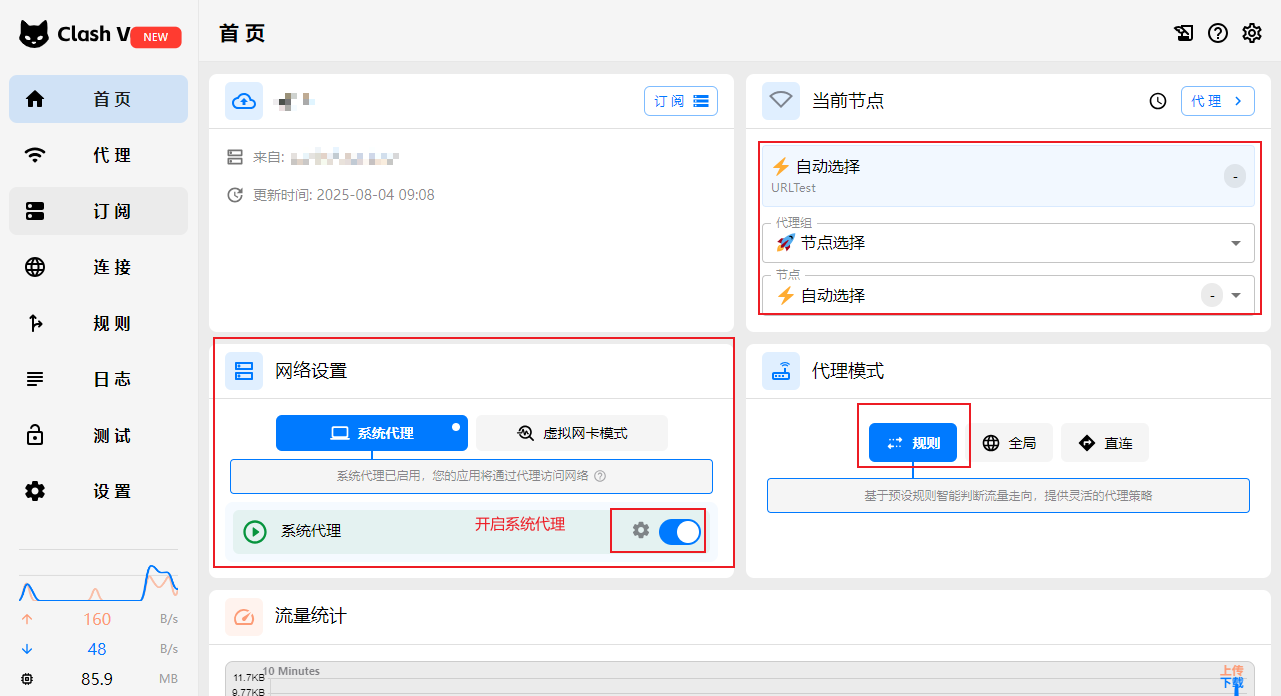Select 全局 proxy mode

(1009, 443)
